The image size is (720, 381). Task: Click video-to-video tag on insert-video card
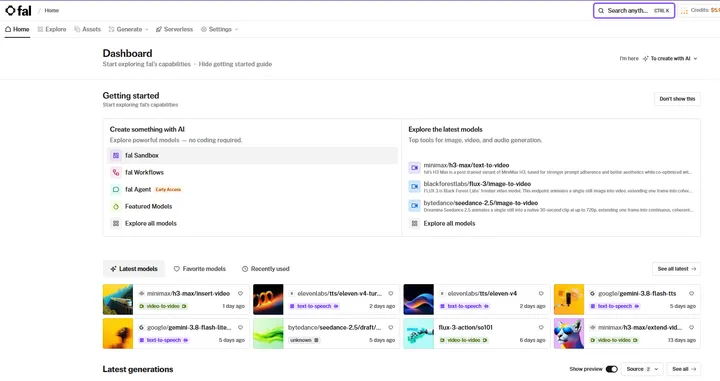(163, 306)
